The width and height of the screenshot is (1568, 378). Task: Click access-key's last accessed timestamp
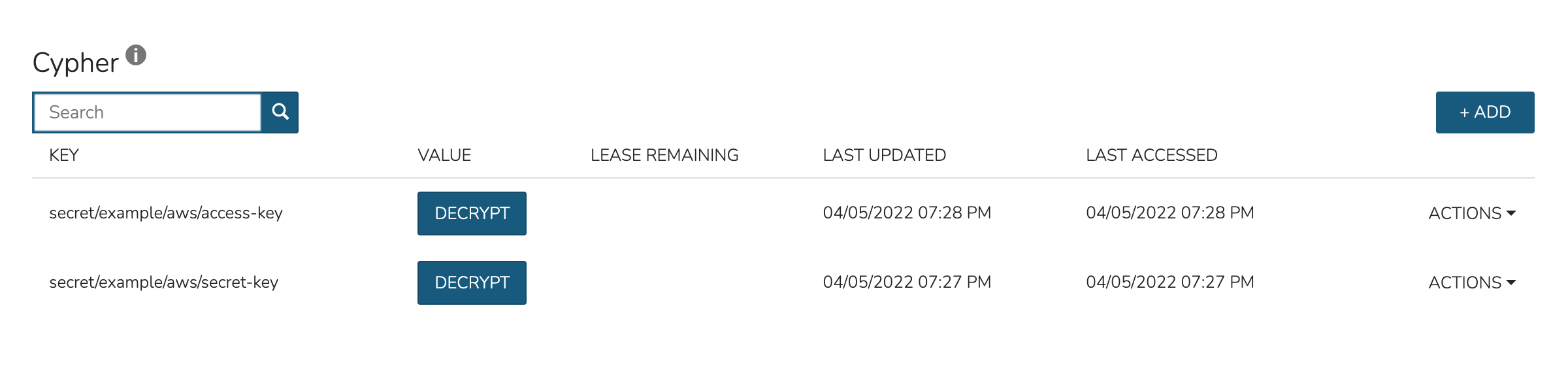(1169, 213)
